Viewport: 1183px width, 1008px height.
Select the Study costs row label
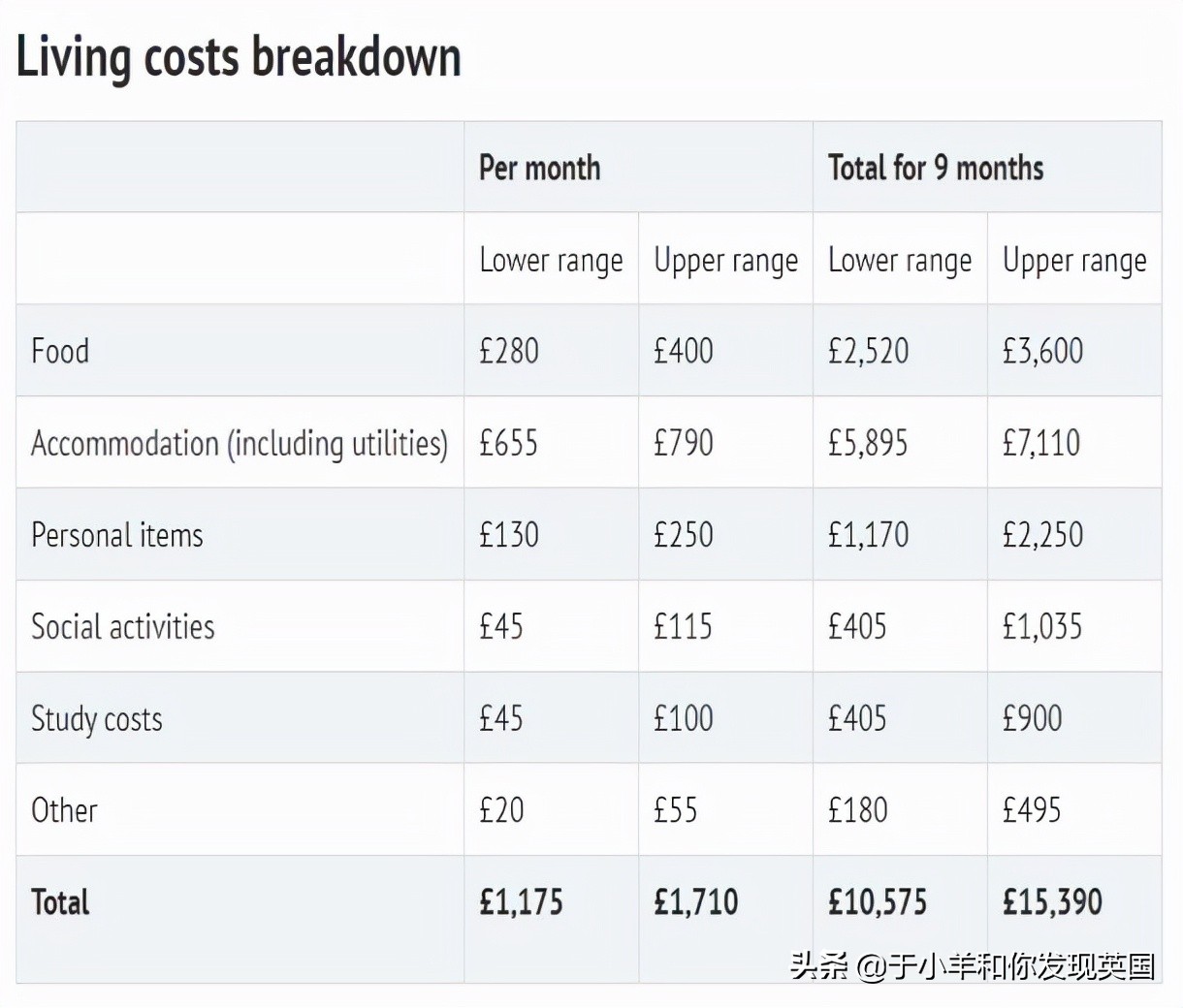(x=97, y=718)
